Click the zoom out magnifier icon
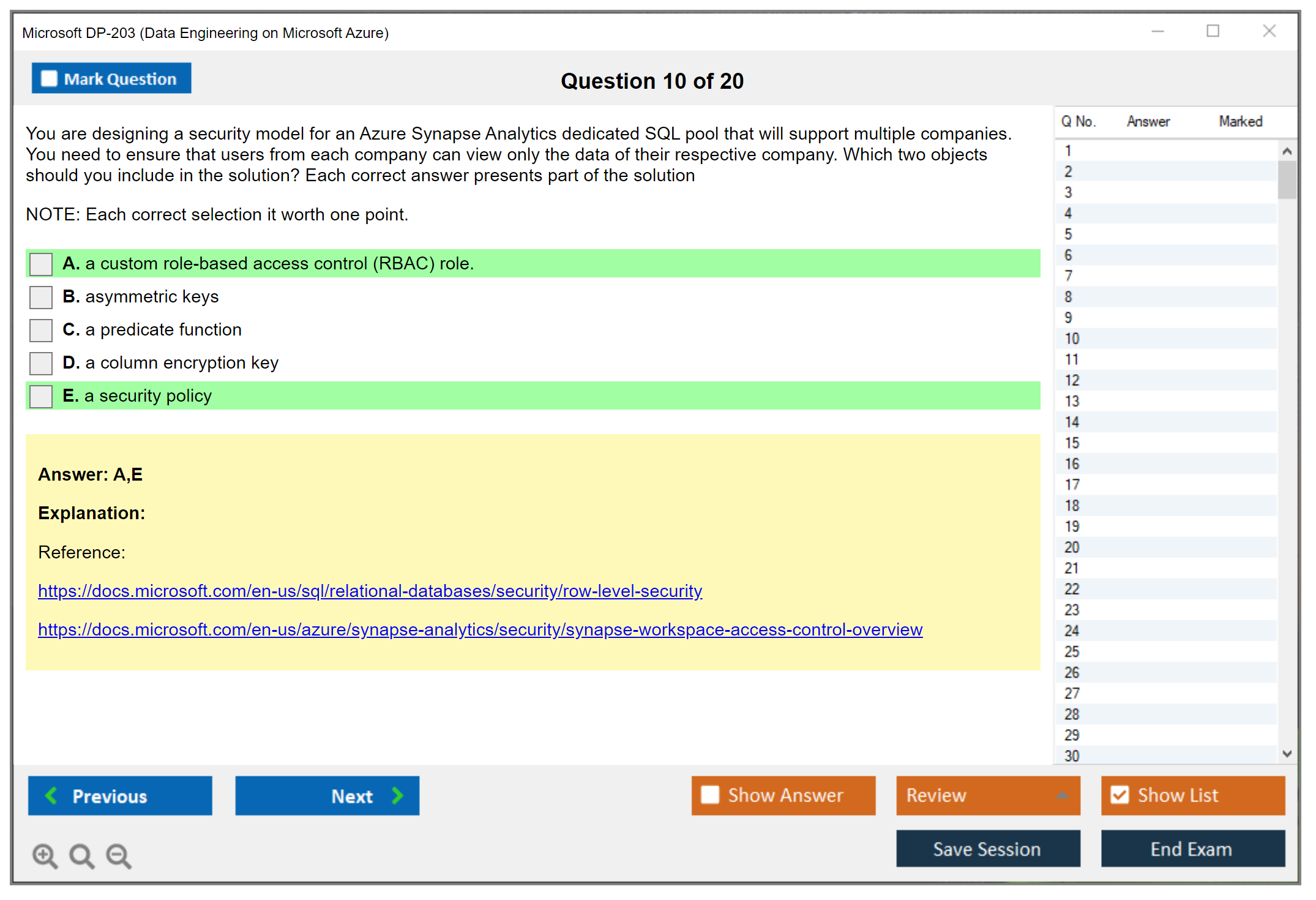1316x900 pixels. [x=118, y=855]
